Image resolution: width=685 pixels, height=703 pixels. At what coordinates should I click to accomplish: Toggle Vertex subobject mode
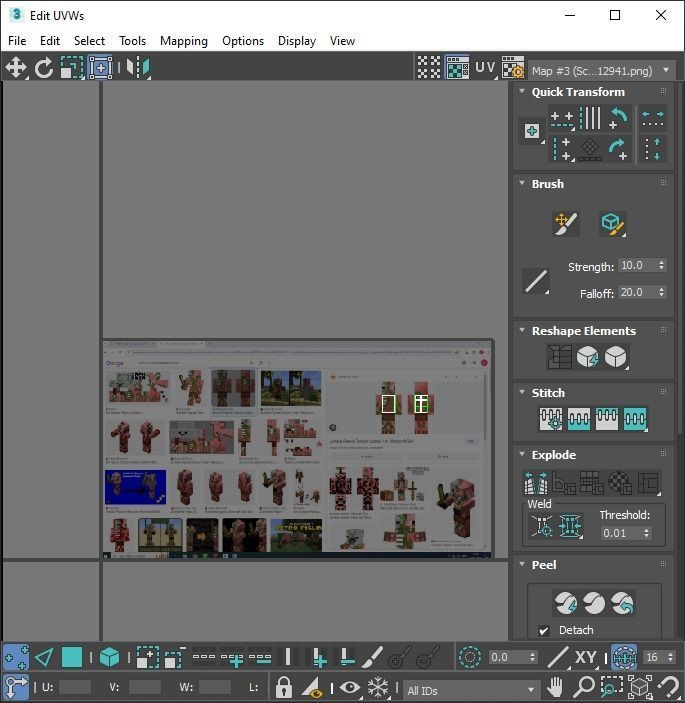click(16, 657)
